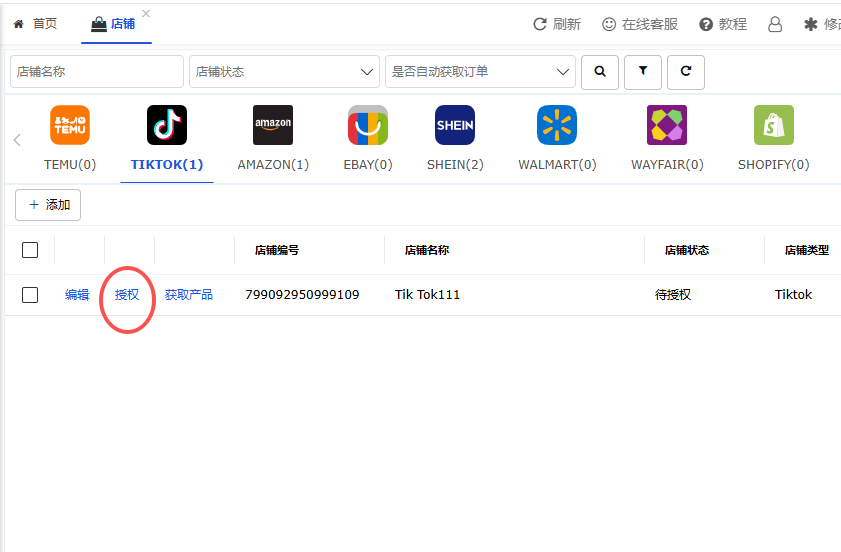
Task: Switch to the 首页 tab
Action: coord(35,24)
